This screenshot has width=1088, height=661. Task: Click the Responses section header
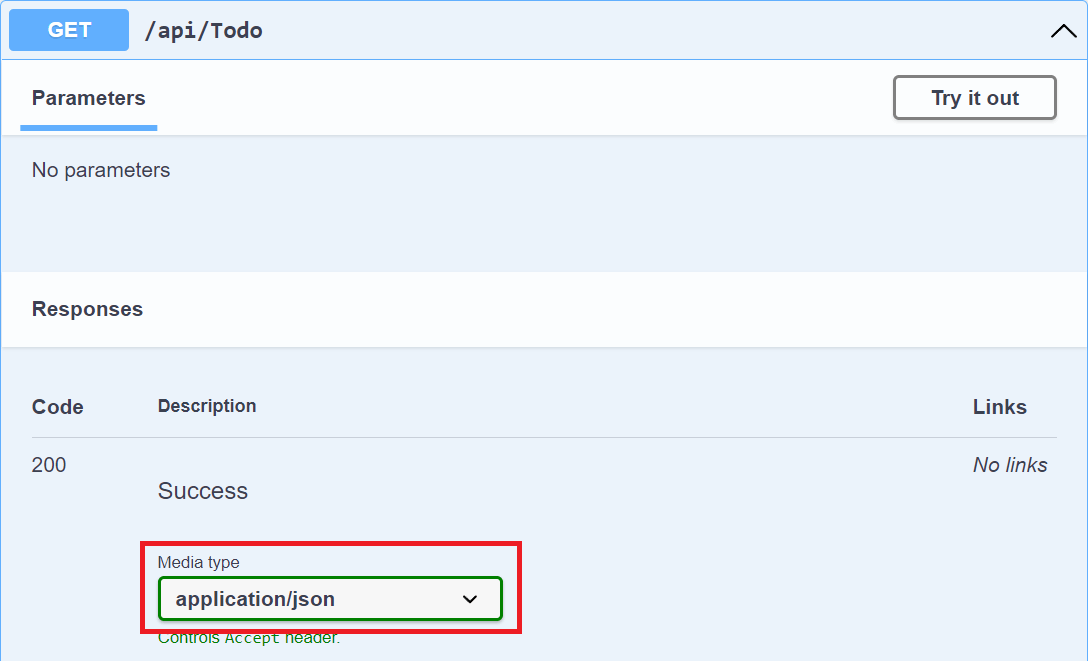point(87,309)
